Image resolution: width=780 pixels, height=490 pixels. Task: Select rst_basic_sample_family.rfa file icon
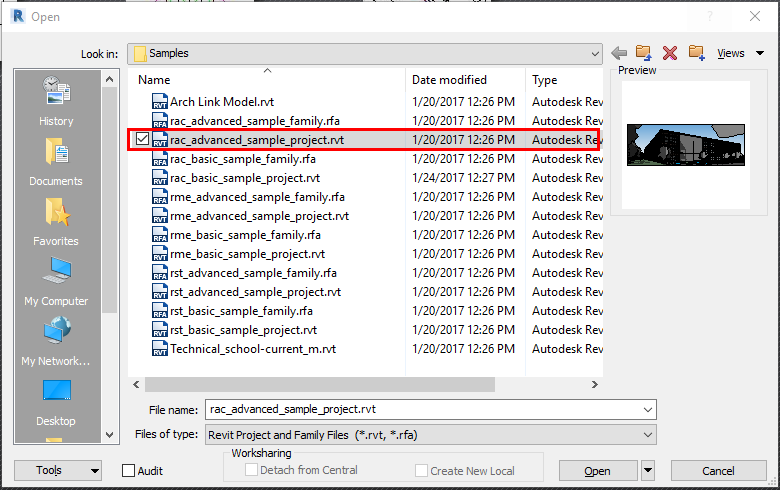pyautogui.click(x=160, y=310)
